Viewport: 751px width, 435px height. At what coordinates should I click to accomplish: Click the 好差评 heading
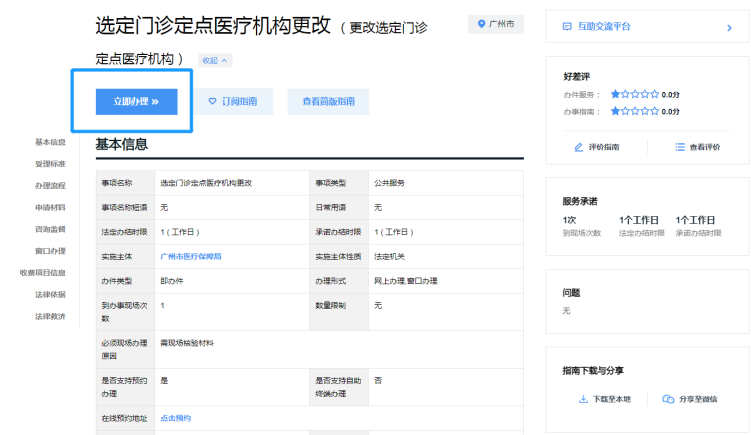[577, 77]
